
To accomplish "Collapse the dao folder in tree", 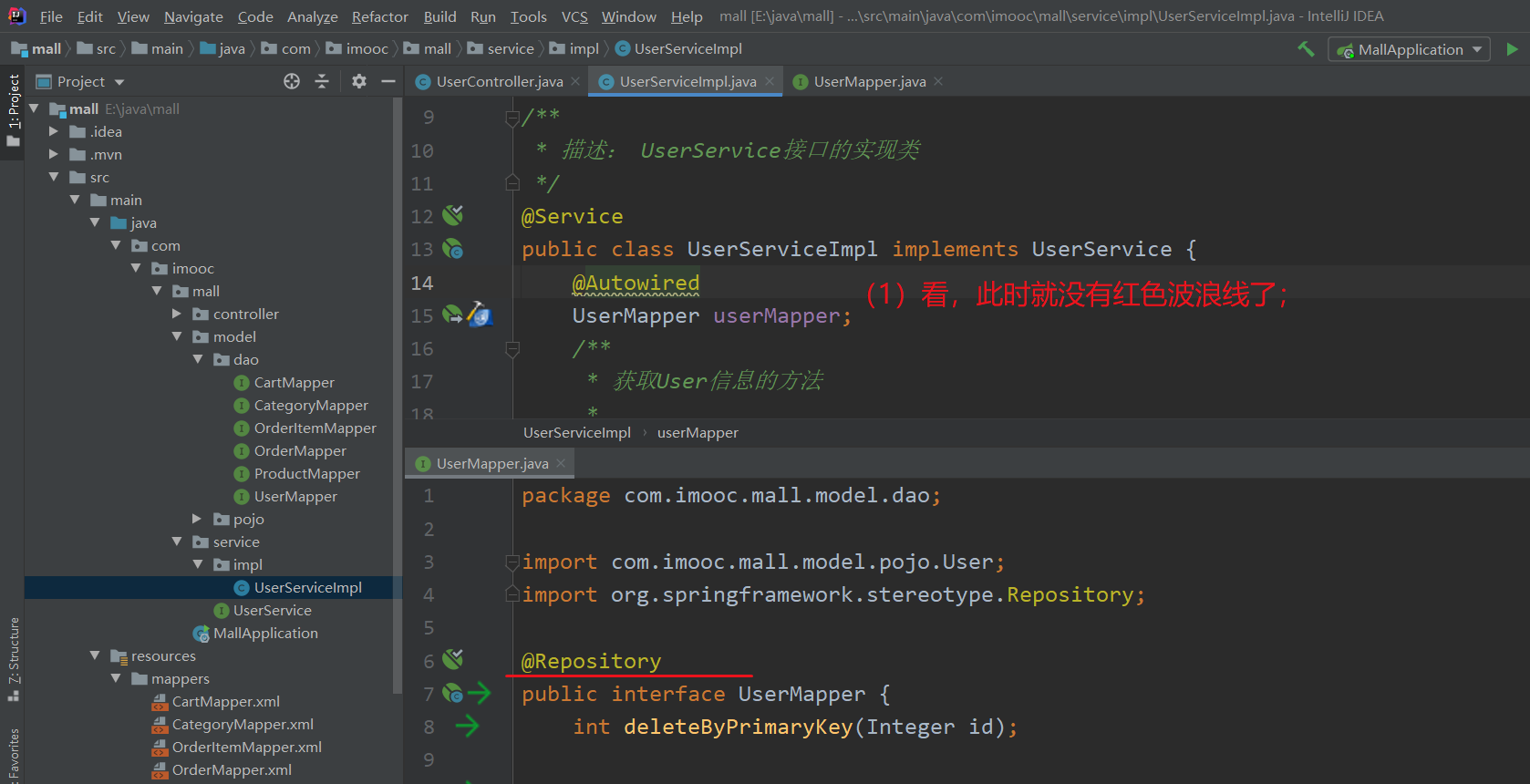I will point(197,359).
